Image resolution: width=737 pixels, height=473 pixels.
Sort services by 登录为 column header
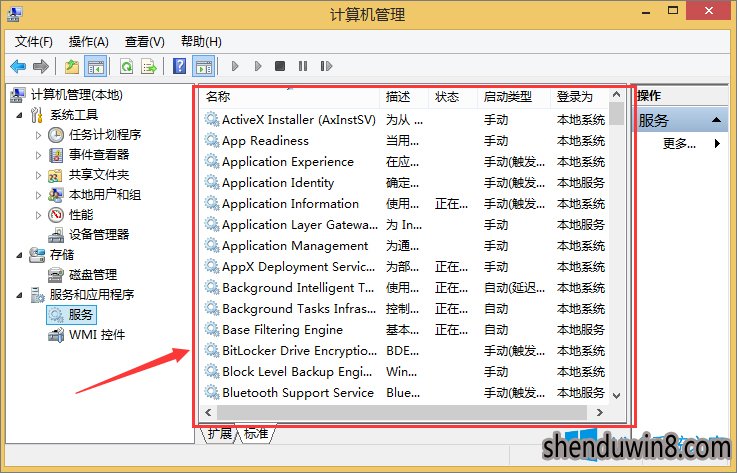(x=579, y=97)
